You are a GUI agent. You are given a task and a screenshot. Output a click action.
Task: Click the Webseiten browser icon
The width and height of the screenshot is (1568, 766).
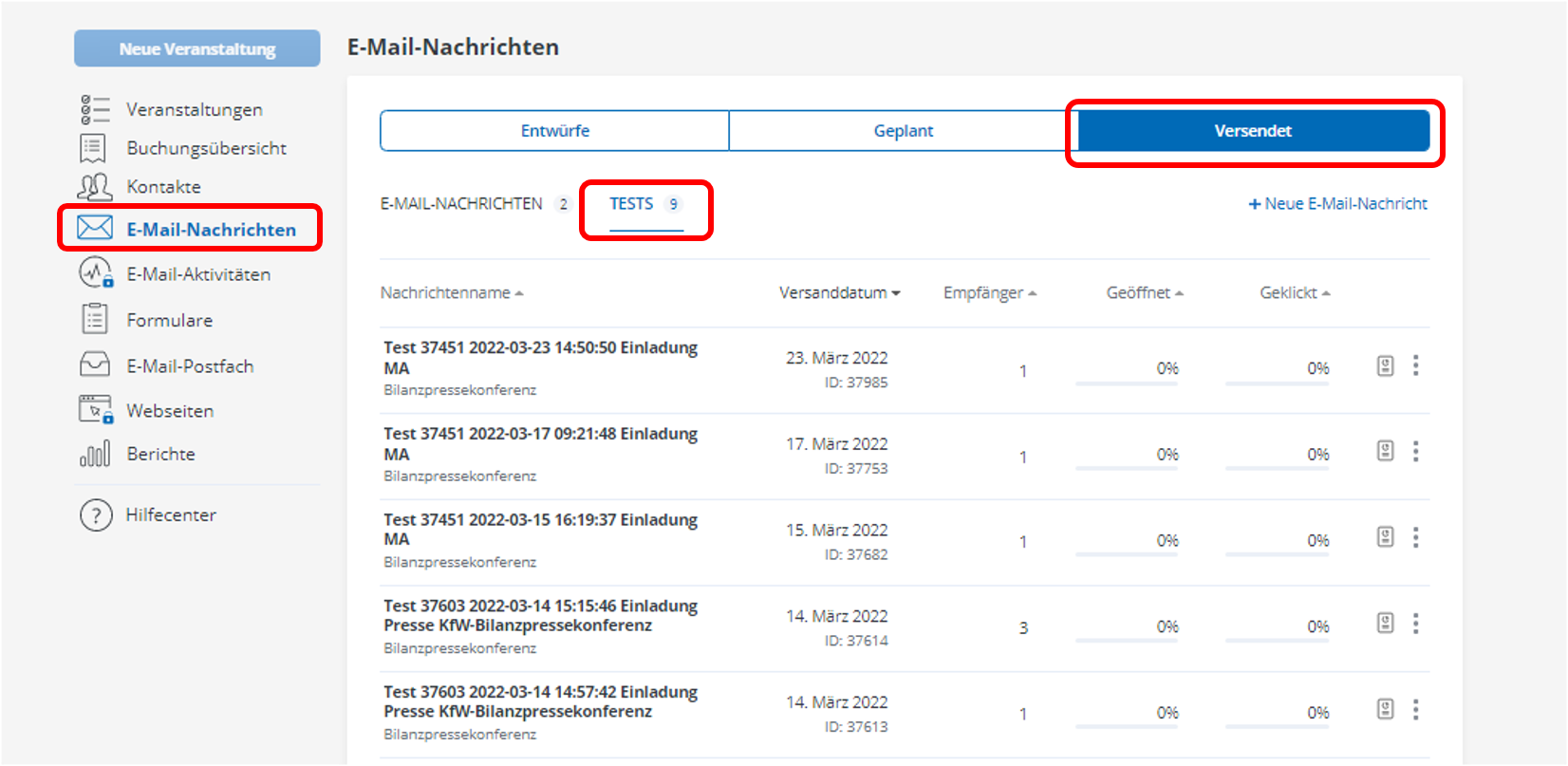(96, 410)
